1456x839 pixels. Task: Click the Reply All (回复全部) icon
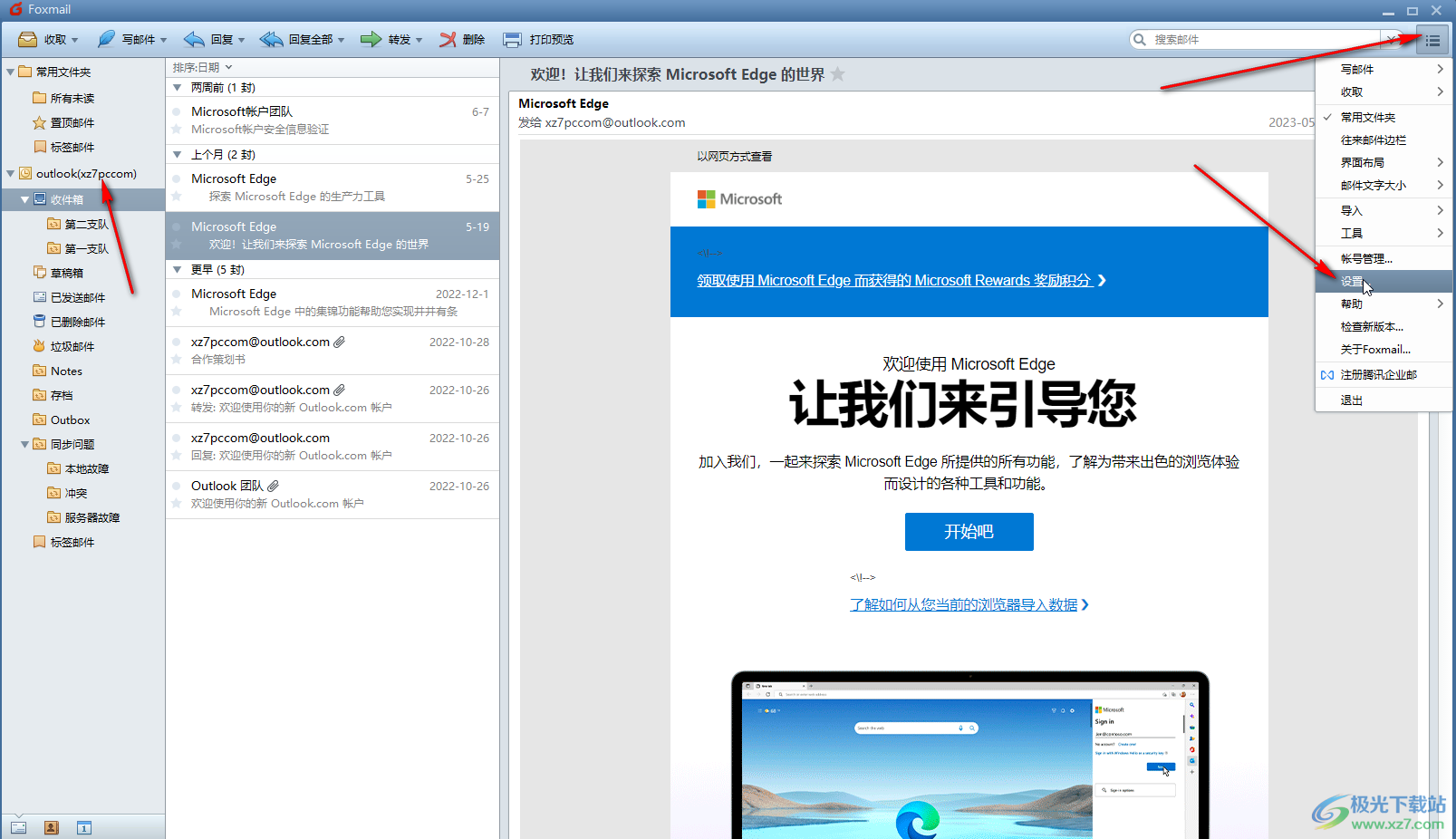[x=271, y=40]
